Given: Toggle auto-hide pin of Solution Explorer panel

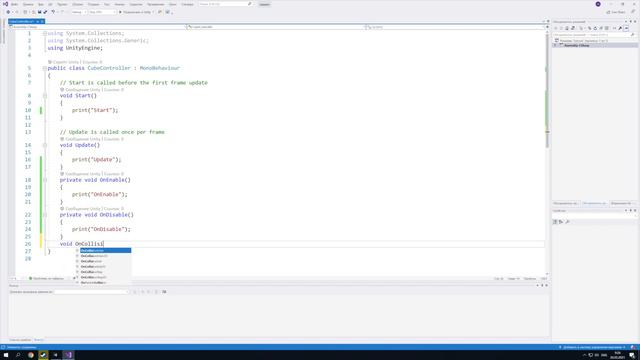Looking at the screenshot, I should point(630,21).
